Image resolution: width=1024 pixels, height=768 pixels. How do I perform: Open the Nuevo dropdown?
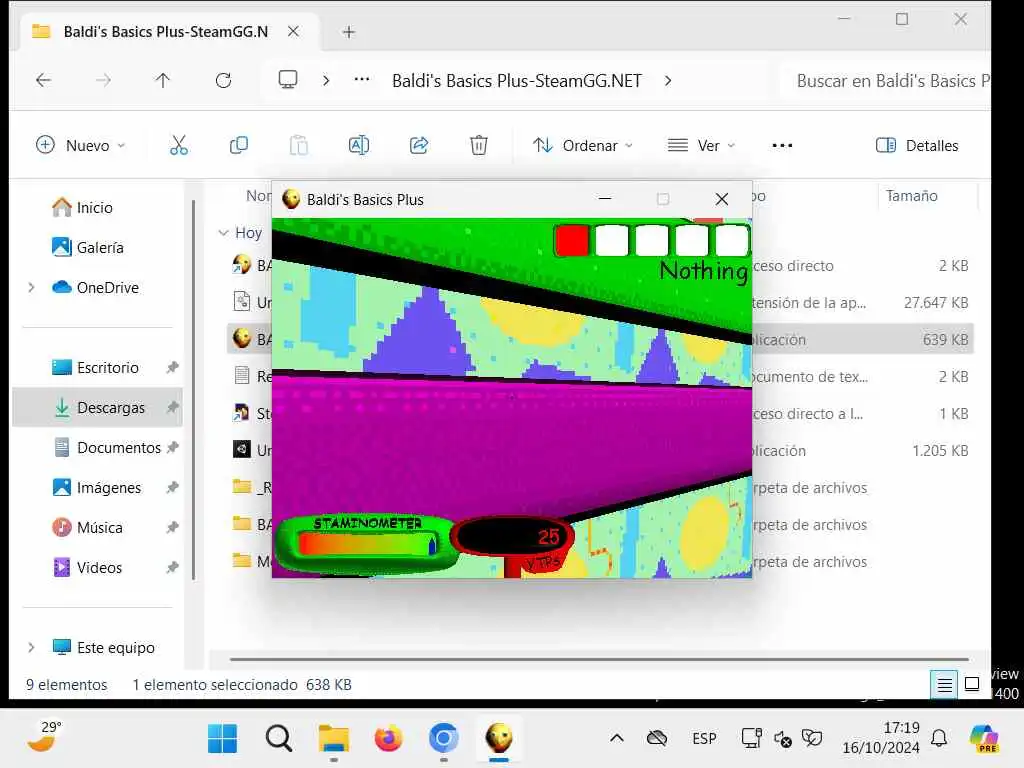pos(80,146)
